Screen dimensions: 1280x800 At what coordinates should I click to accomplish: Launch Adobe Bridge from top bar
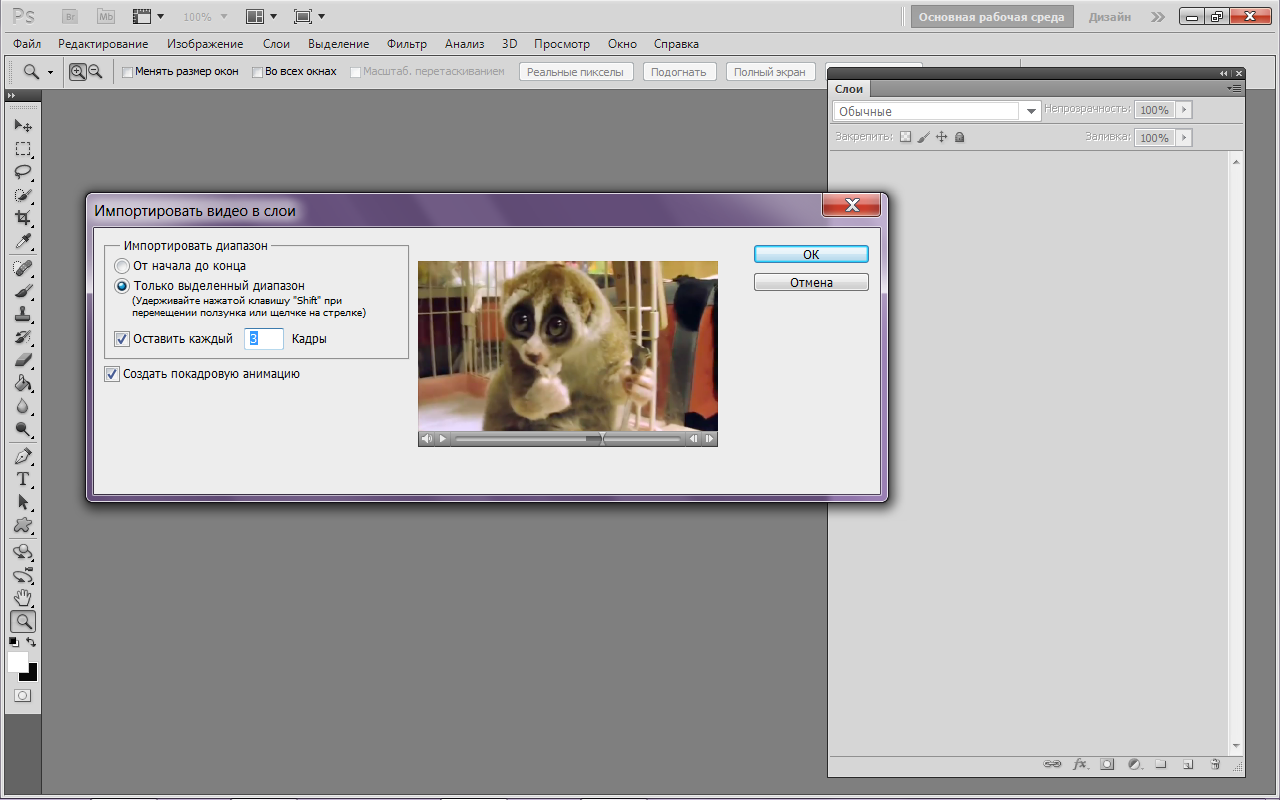pyautogui.click(x=69, y=17)
